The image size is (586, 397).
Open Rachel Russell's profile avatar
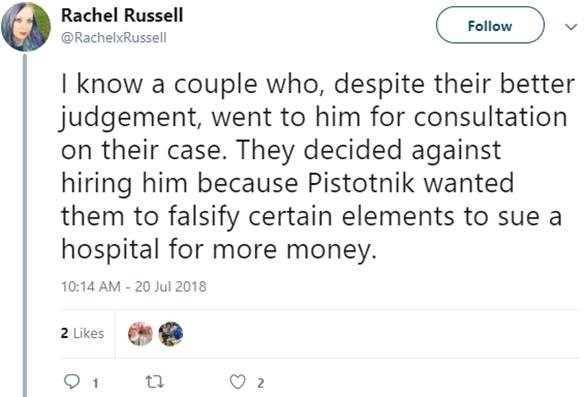coord(26,27)
